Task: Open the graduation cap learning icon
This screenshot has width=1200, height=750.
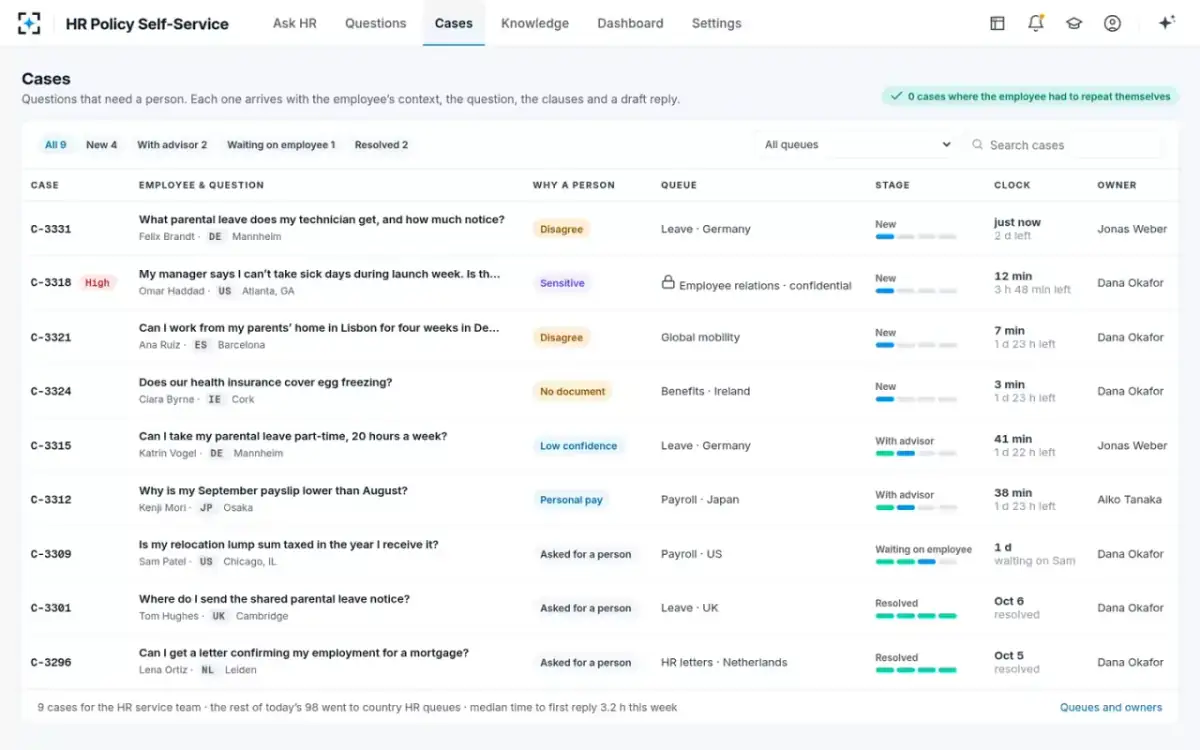Action: [1074, 23]
